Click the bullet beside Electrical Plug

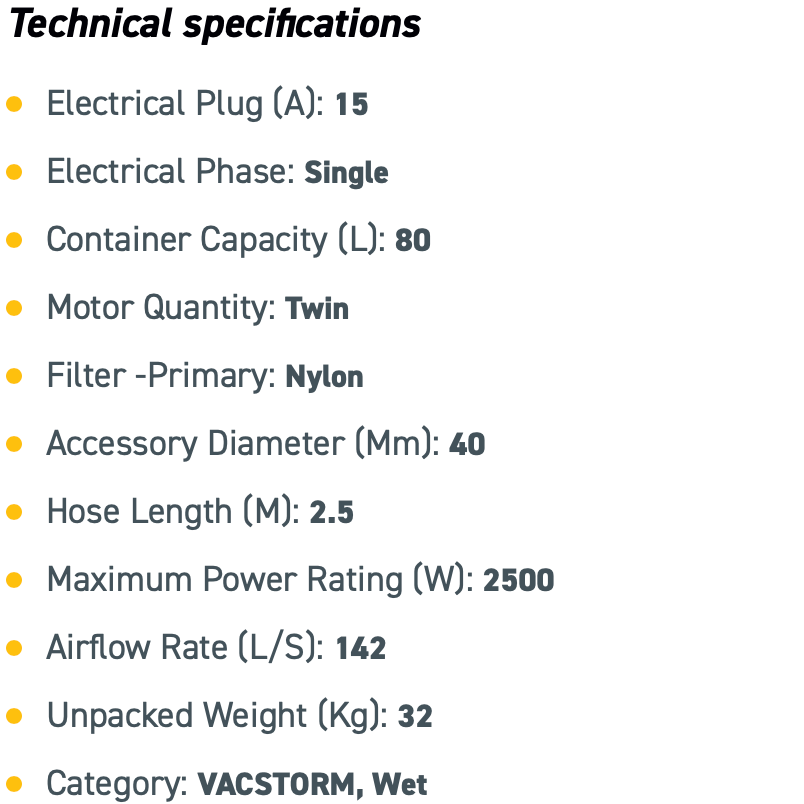click(x=14, y=104)
